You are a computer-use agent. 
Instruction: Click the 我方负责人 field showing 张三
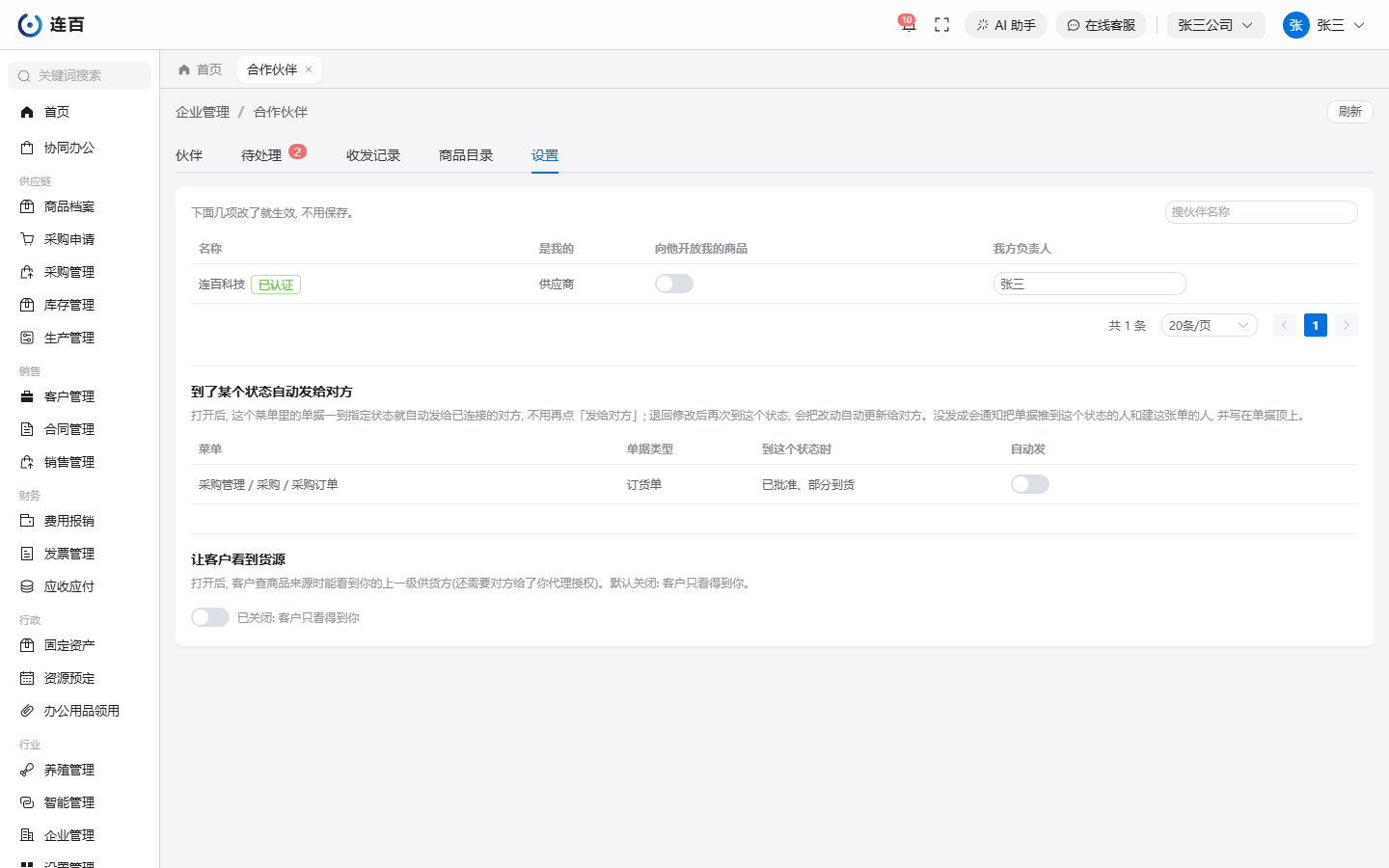[x=1090, y=284]
